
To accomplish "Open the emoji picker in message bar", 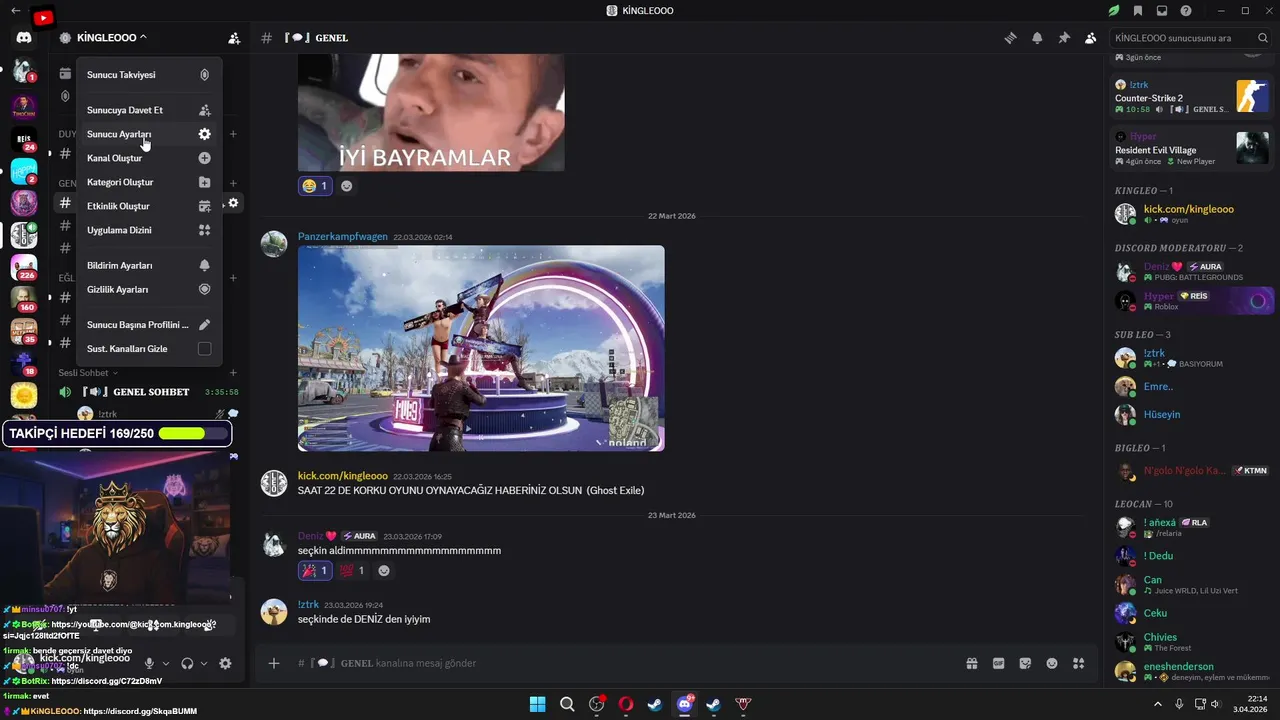I will (1052, 663).
